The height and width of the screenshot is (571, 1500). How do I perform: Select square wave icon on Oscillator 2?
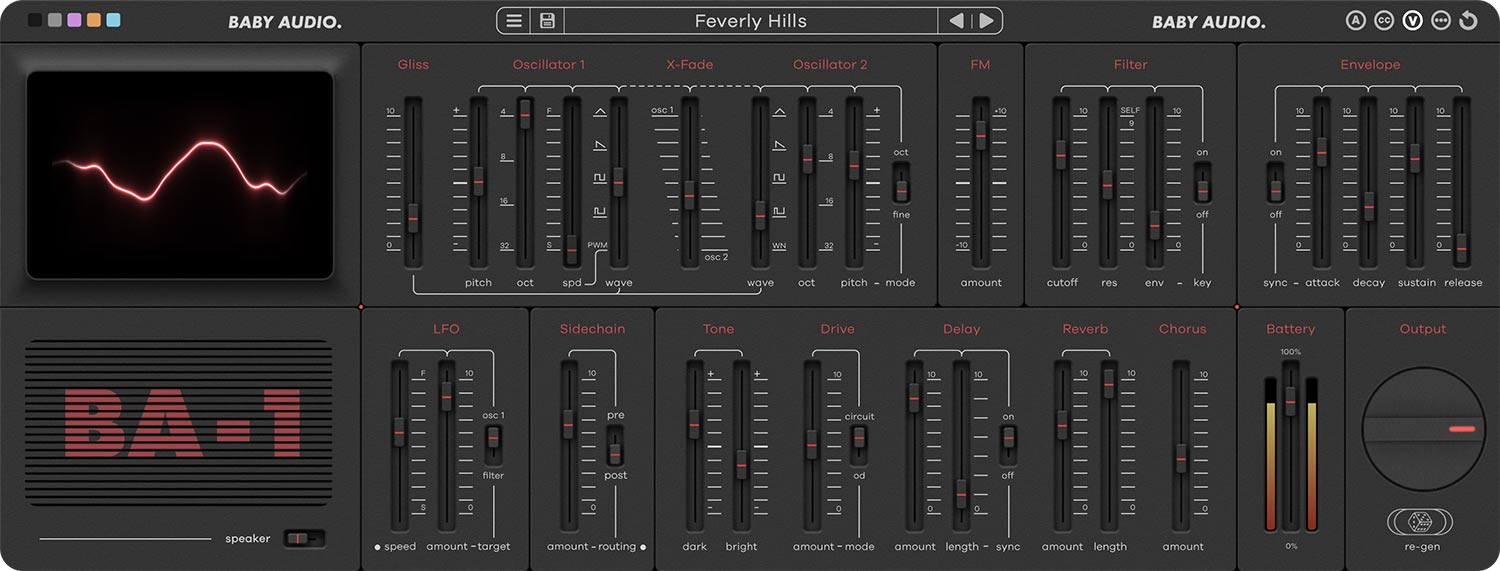tap(779, 178)
